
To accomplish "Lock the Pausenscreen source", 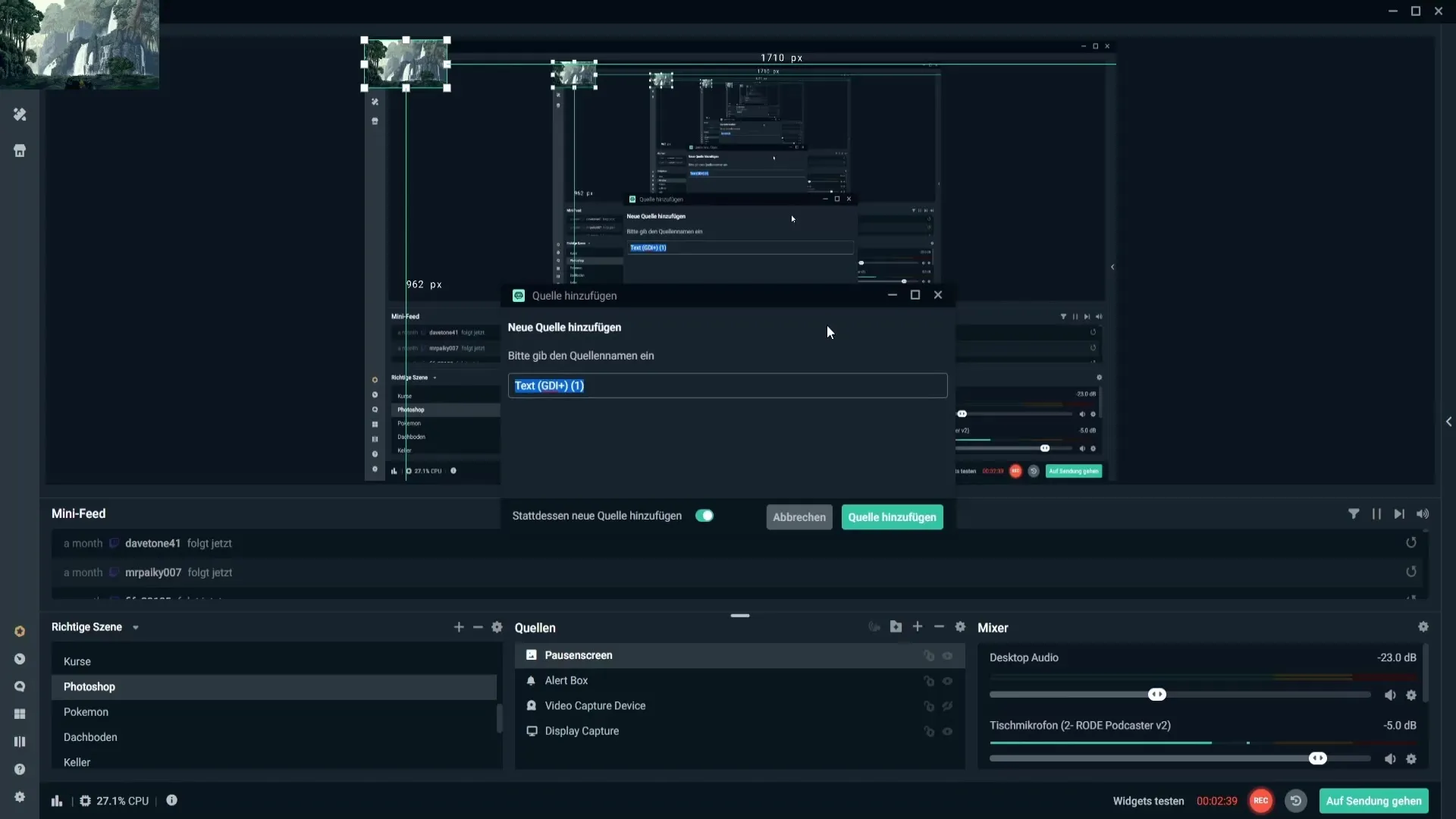I will pyautogui.click(x=928, y=656).
